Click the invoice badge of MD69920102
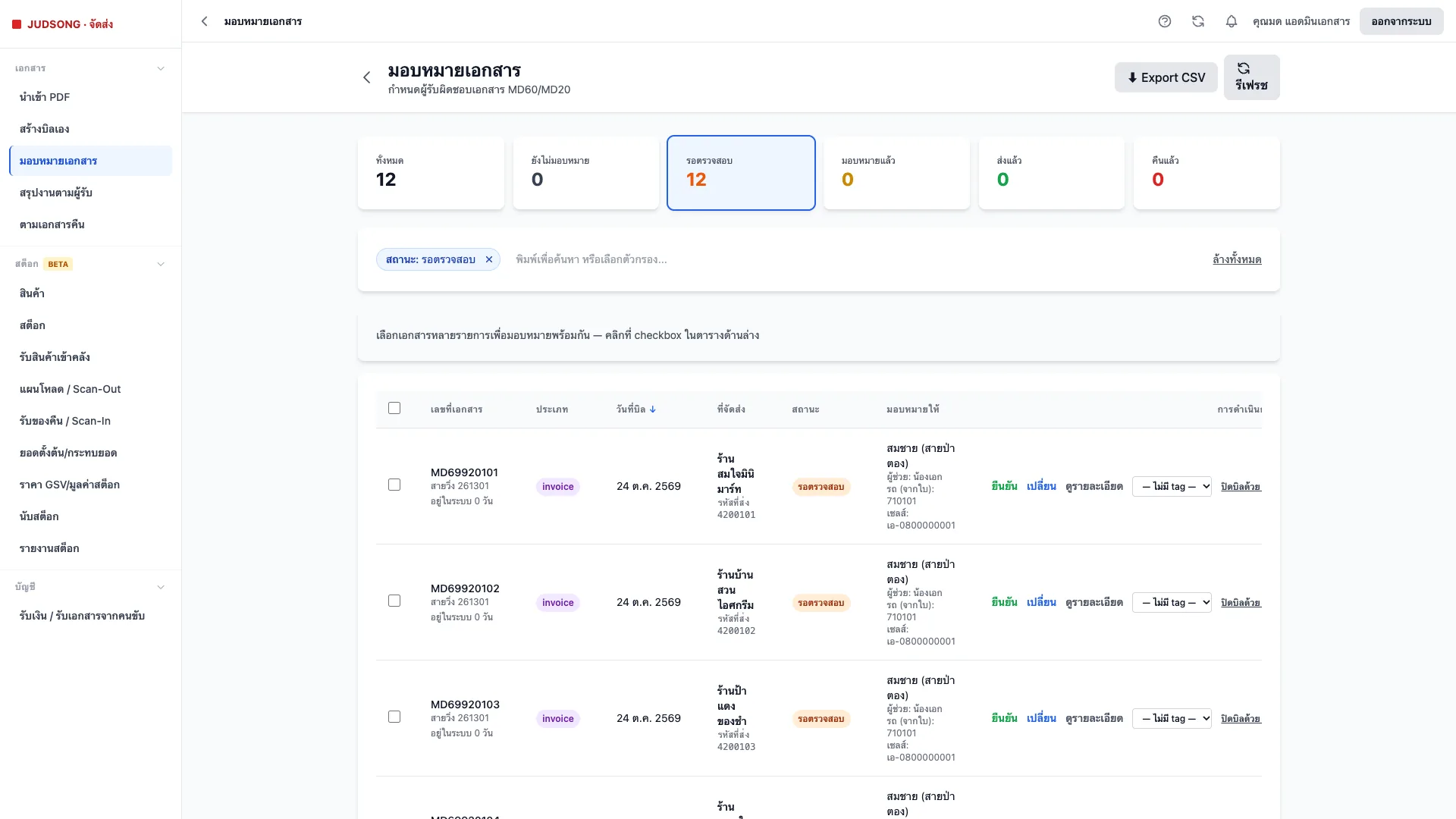The width and height of the screenshot is (1456, 819). (x=558, y=603)
